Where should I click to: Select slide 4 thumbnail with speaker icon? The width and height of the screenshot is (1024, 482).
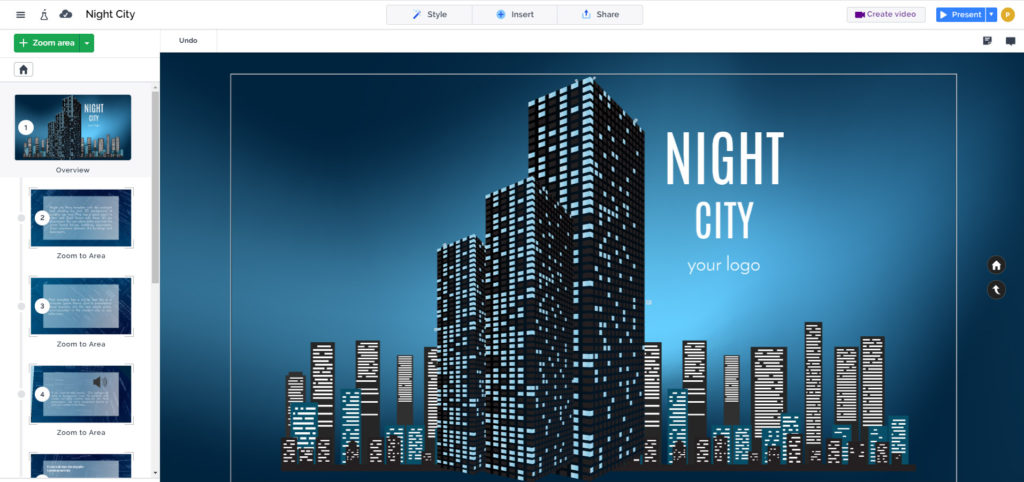point(81,393)
